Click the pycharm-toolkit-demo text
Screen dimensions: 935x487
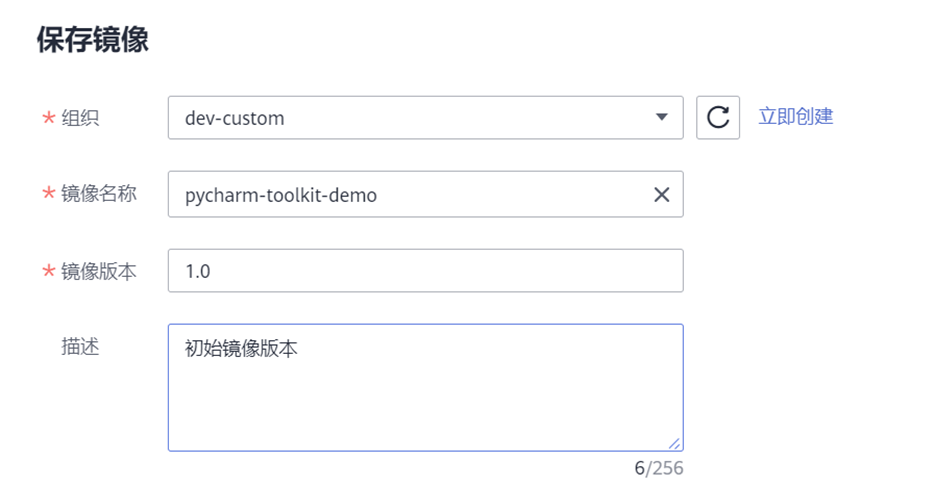pos(281,195)
